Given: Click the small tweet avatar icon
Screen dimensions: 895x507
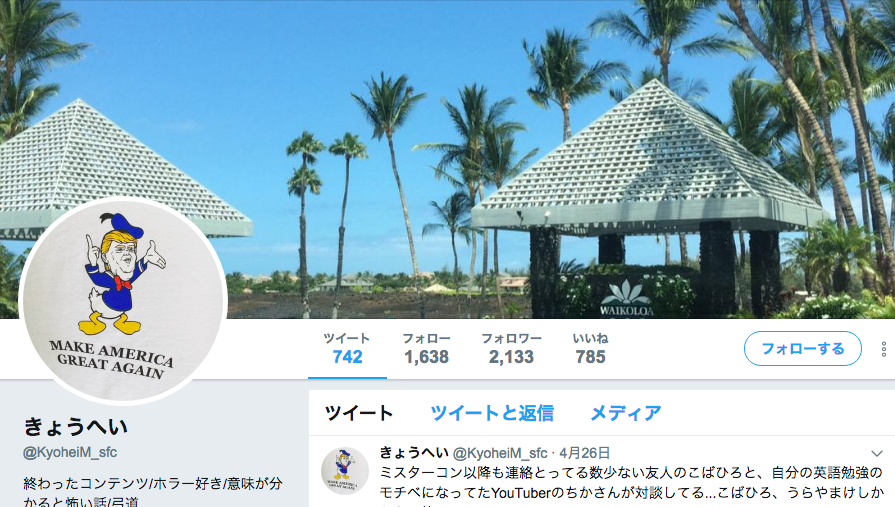Looking at the screenshot, I should click(345, 470).
